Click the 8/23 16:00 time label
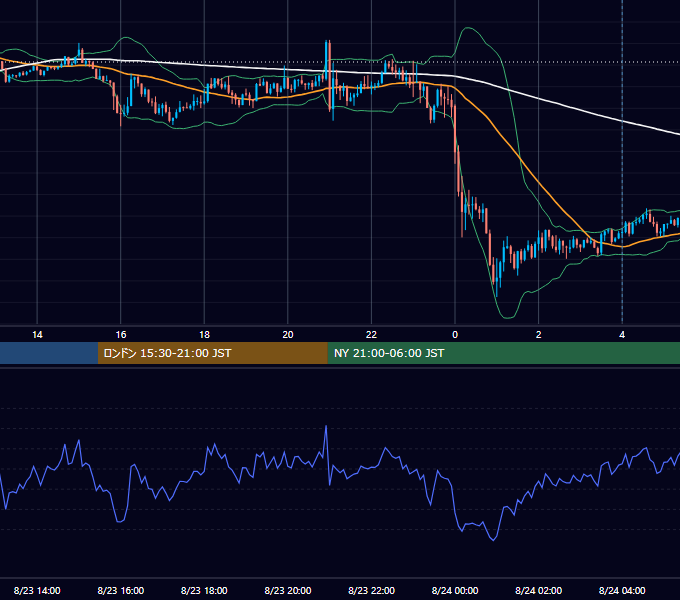 pyautogui.click(x=121, y=590)
